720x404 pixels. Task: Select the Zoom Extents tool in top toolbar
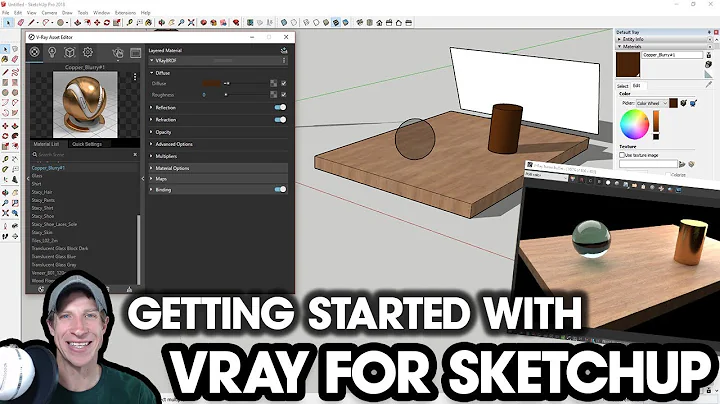[x=191, y=22]
